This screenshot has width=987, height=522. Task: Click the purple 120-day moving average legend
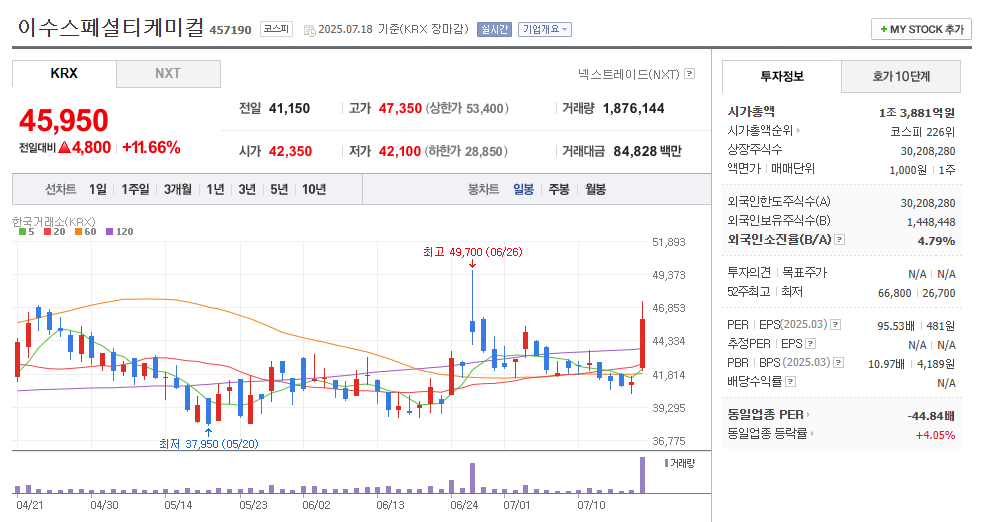pyautogui.click(x=120, y=231)
